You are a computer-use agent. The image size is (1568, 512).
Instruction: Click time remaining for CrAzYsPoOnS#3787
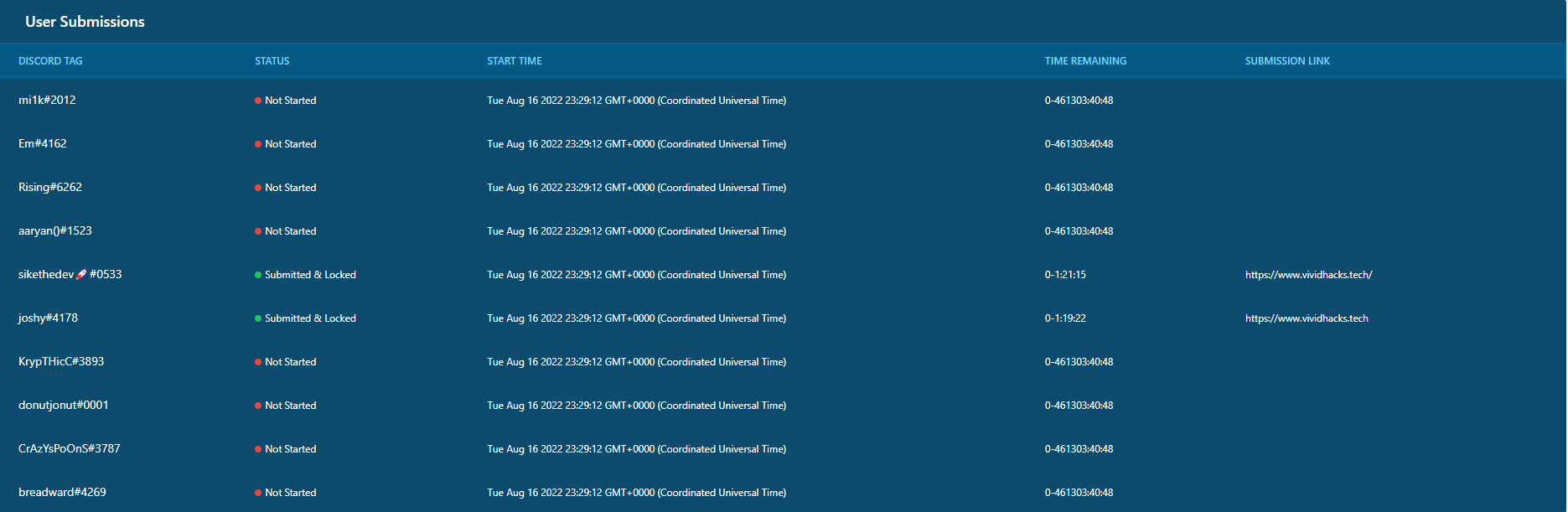1079,449
